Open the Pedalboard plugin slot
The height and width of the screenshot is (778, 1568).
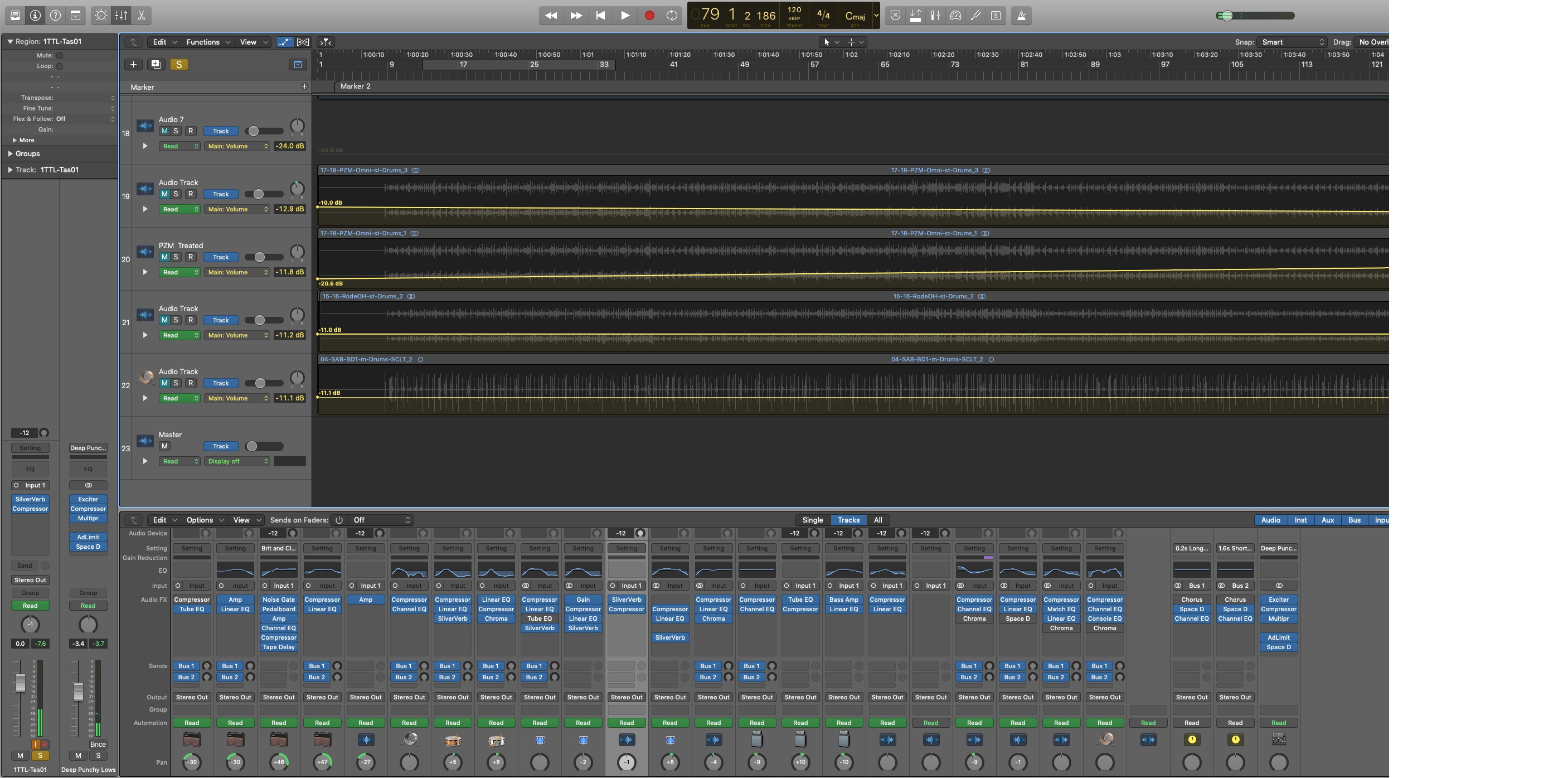coord(279,609)
